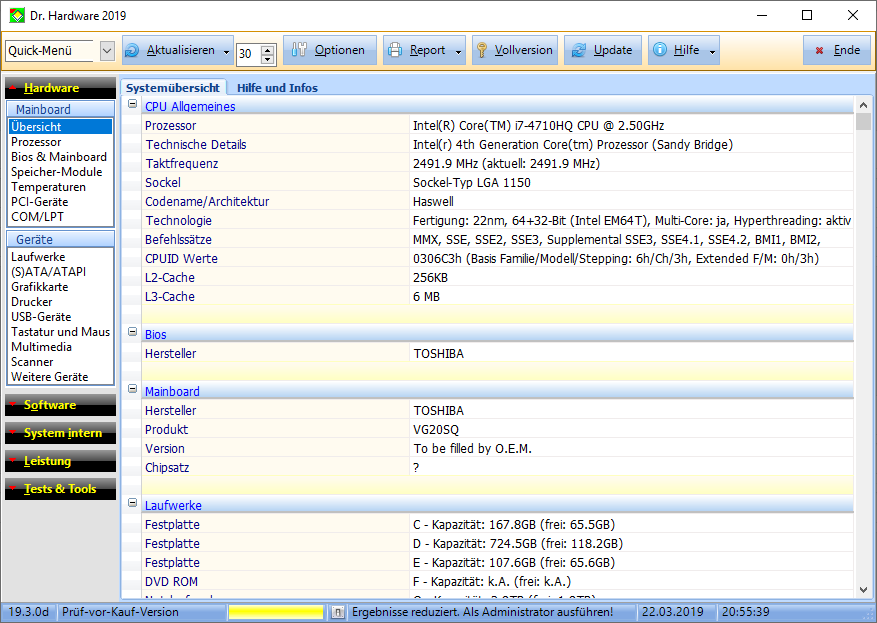The image size is (877, 623).
Task: Click the Vollversion key icon
Action: [x=481, y=51]
